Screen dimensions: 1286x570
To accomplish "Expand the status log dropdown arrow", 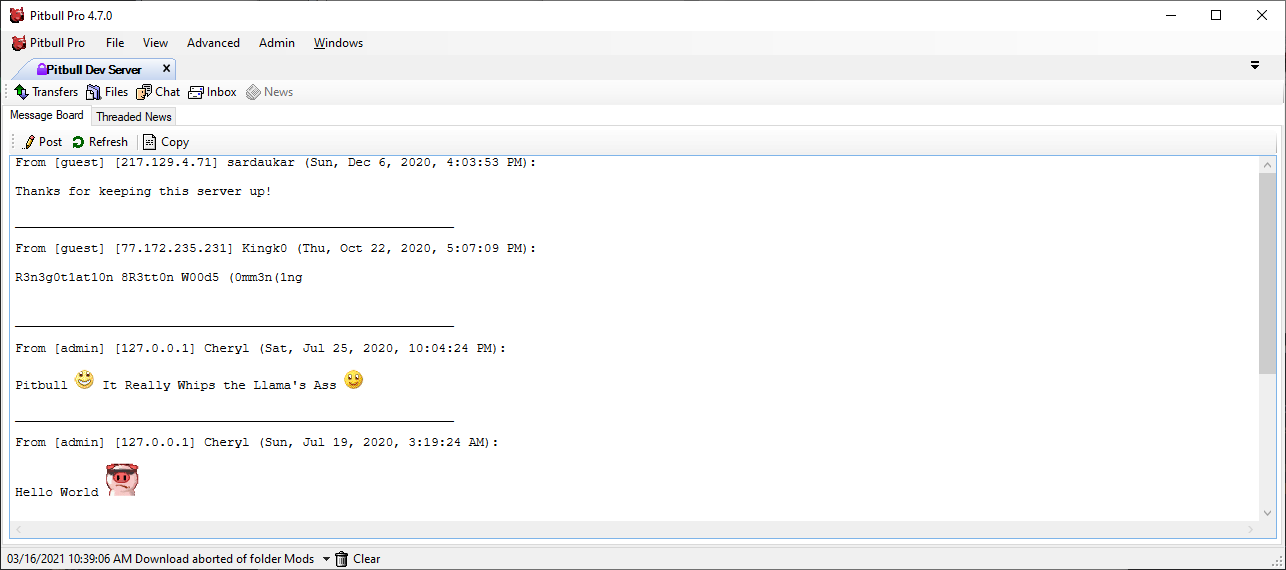I will (326, 559).
